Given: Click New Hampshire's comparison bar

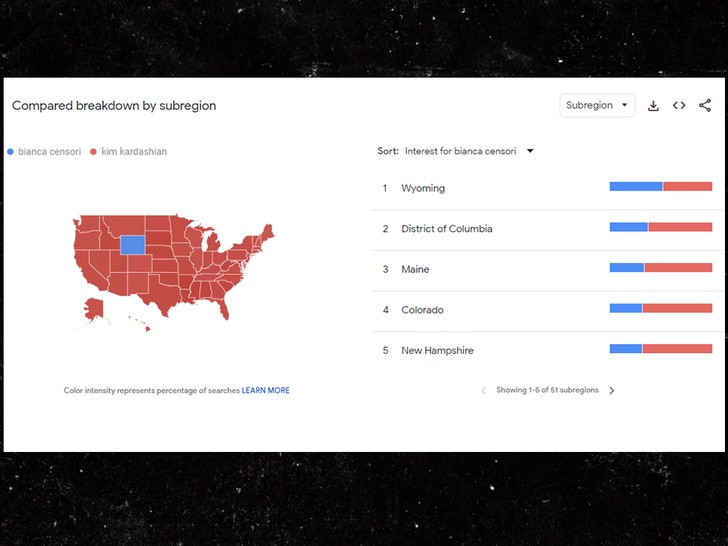Looking at the screenshot, I should [660, 349].
